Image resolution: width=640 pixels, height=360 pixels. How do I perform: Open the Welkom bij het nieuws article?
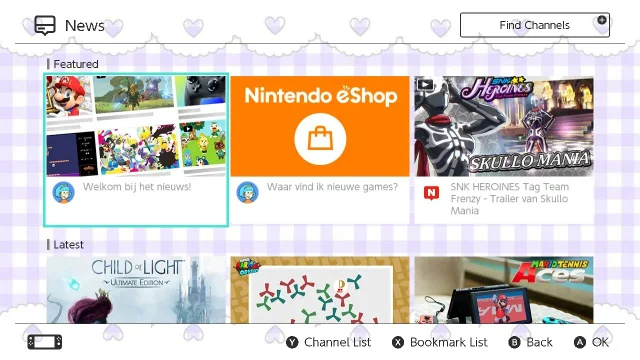(x=136, y=150)
